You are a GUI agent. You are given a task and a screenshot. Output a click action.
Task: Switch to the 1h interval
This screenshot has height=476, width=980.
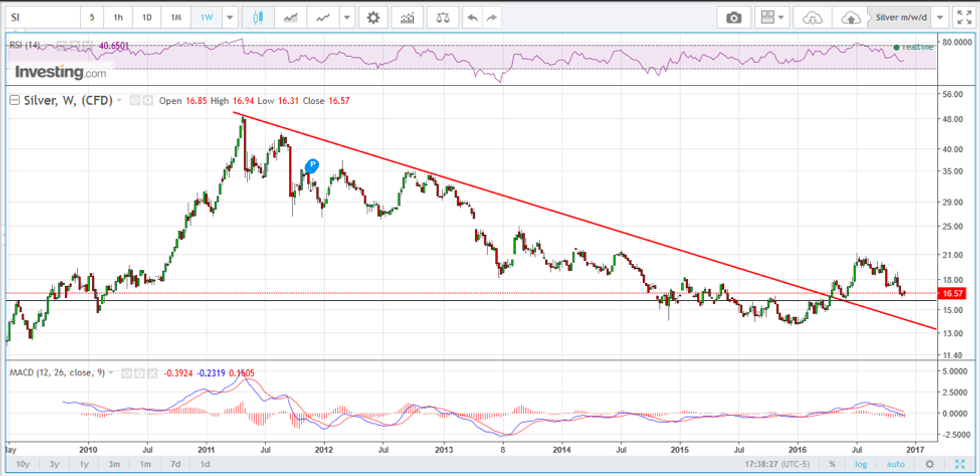pyautogui.click(x=119, y=17)
